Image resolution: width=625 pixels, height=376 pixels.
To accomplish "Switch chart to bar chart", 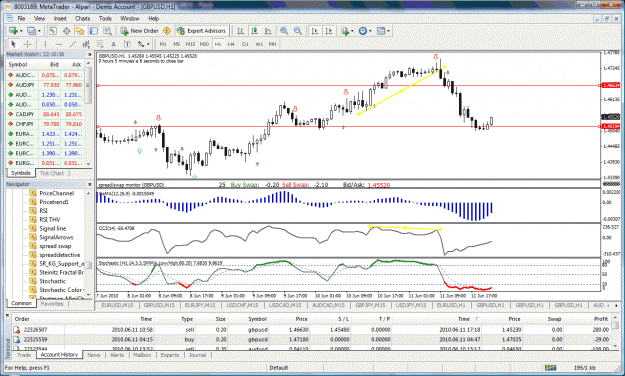I will coord(241,31).
